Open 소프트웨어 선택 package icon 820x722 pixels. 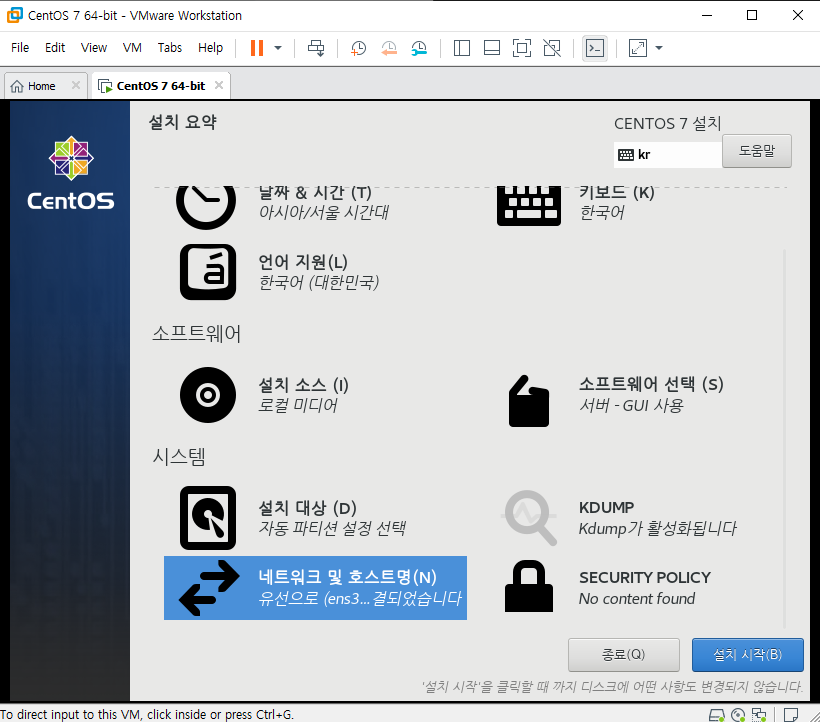tap(529, 402)
